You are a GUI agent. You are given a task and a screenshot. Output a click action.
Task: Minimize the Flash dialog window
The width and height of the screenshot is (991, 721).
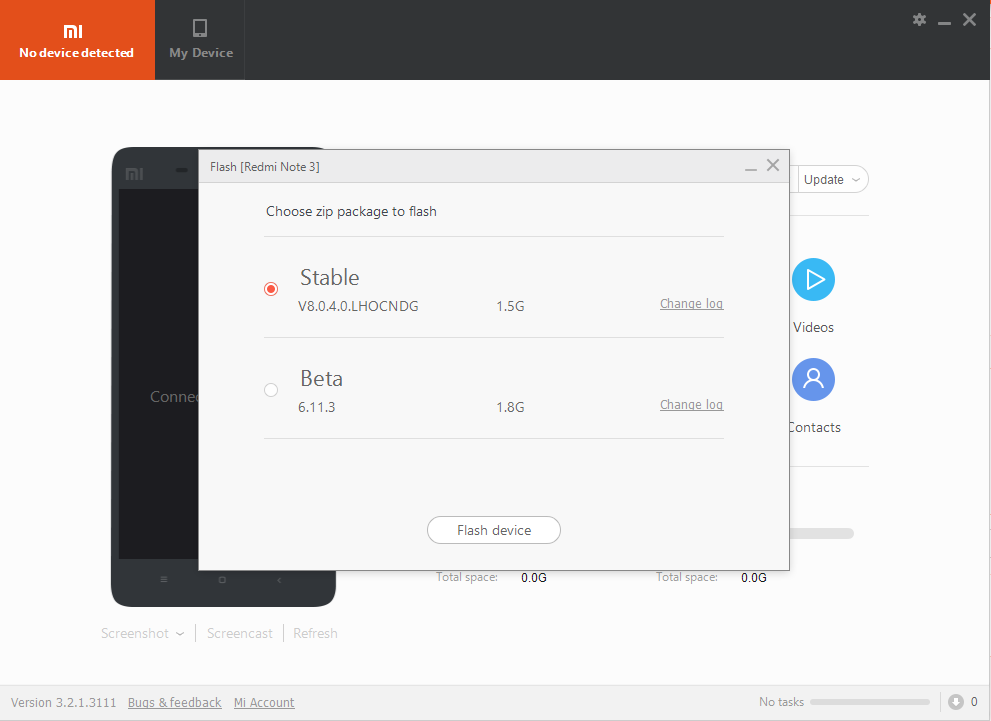point(751,167)
